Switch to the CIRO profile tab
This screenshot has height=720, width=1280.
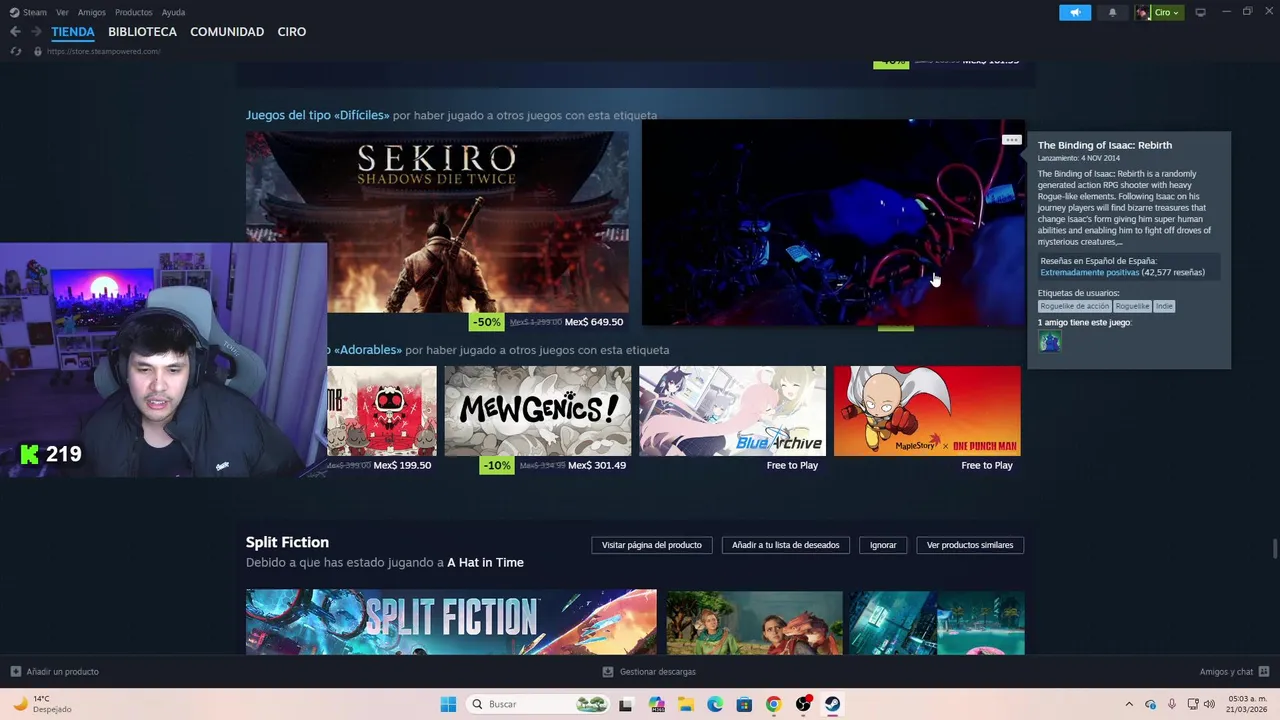tap(292, 32)
